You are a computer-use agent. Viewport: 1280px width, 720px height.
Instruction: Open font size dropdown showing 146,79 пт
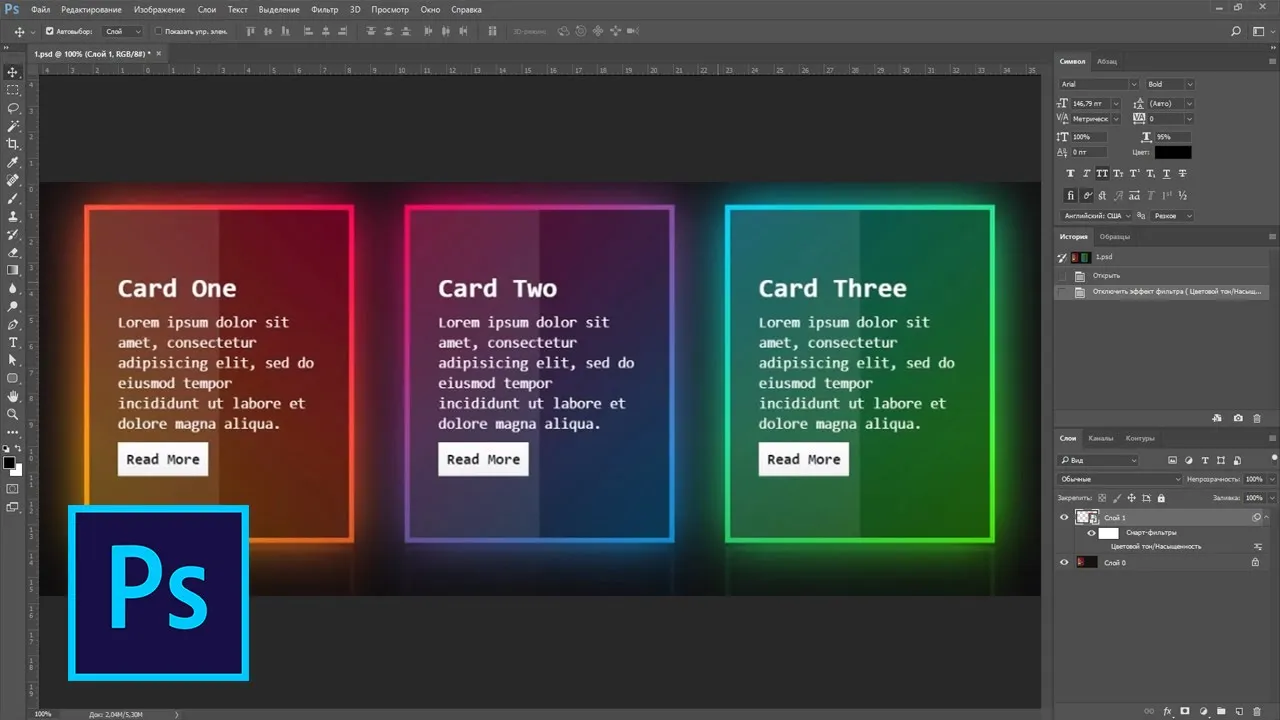1117,104
